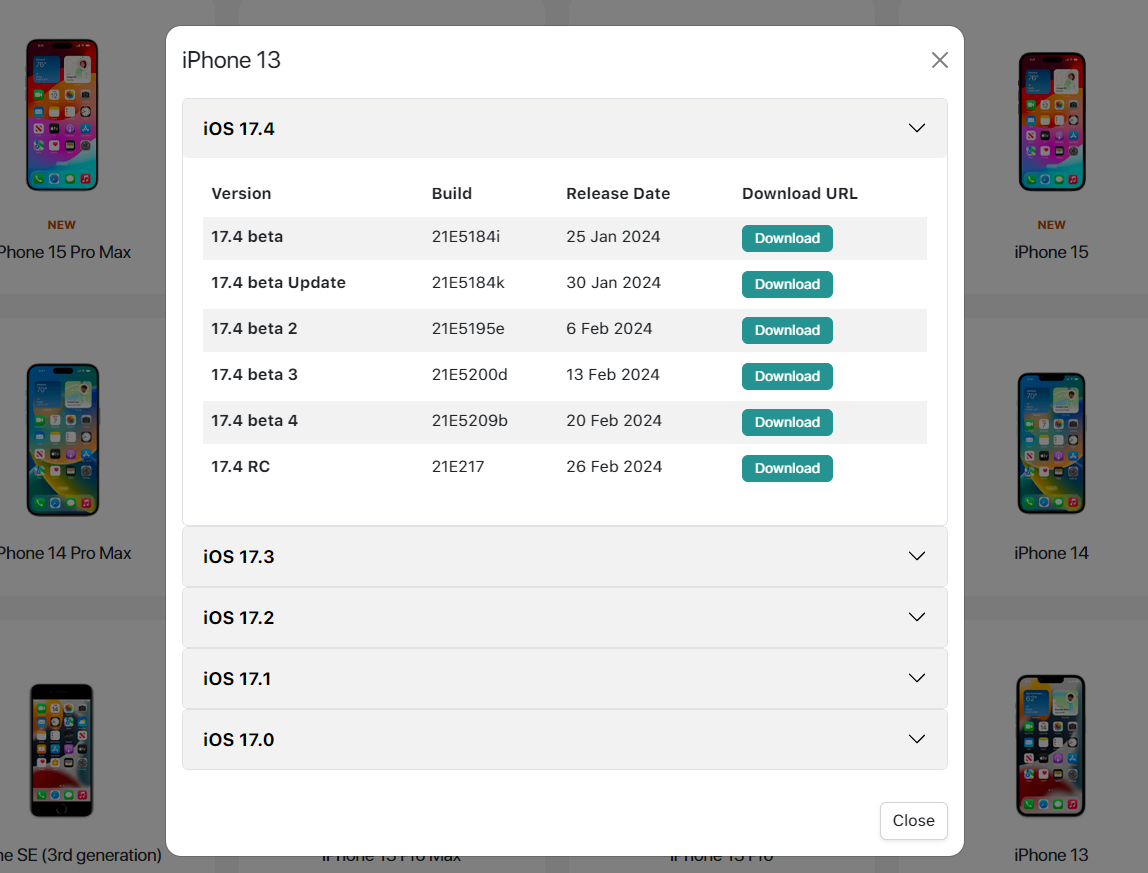Download 17.4 beta 3 firmware
This screenshot has height=873, width=1148.
coord(787,376)
